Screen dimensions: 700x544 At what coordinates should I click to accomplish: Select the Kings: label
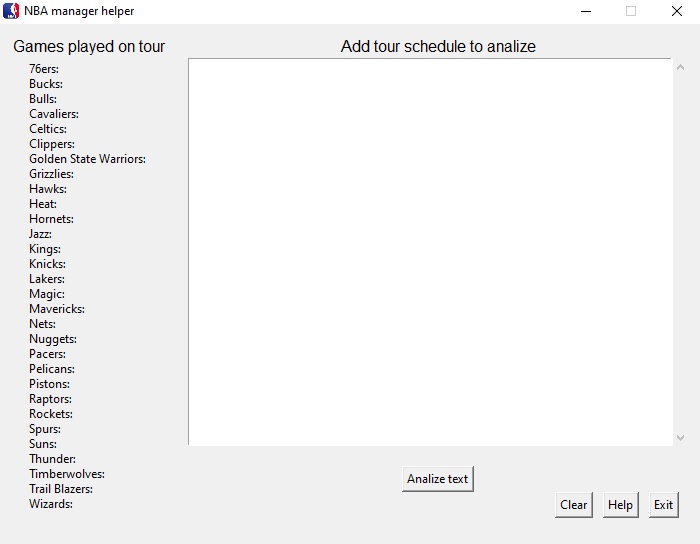pos(45,249)
